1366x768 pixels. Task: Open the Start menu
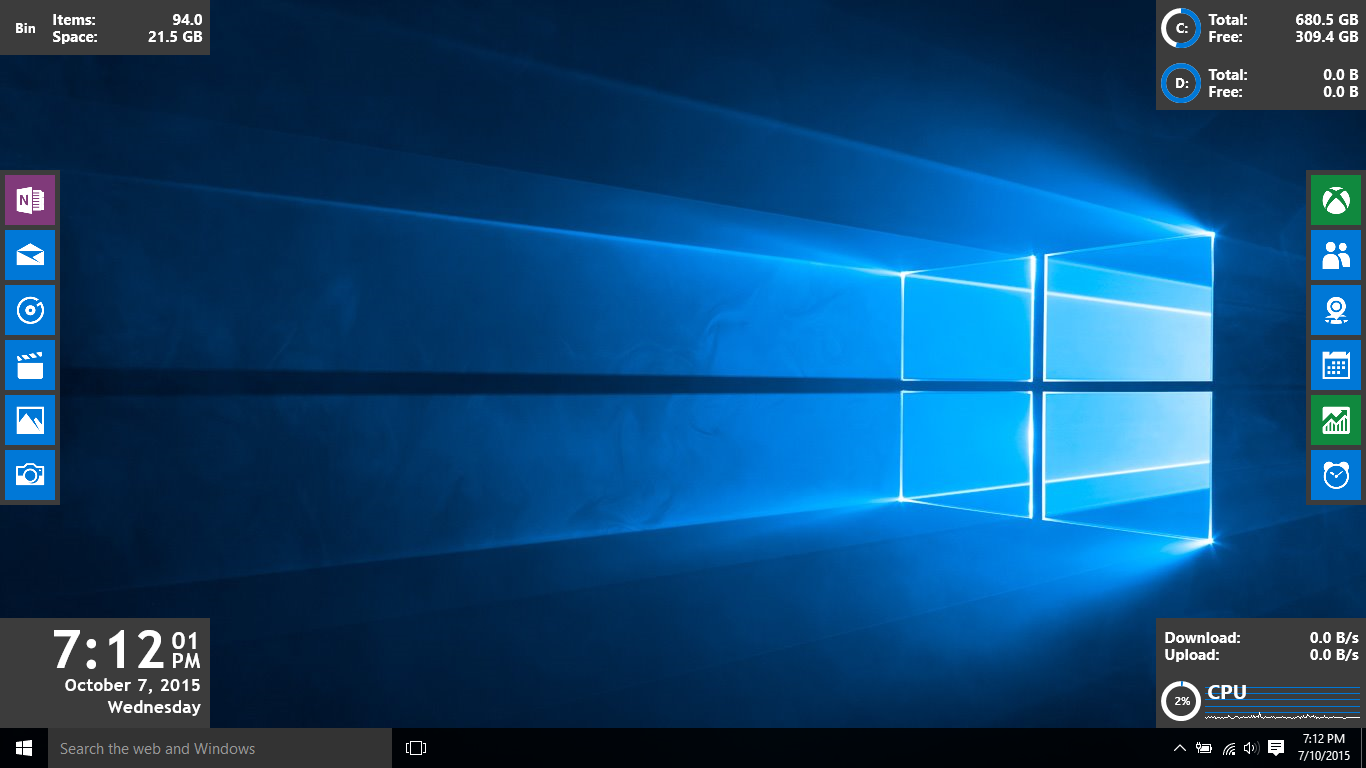click(x=22, y=748)
